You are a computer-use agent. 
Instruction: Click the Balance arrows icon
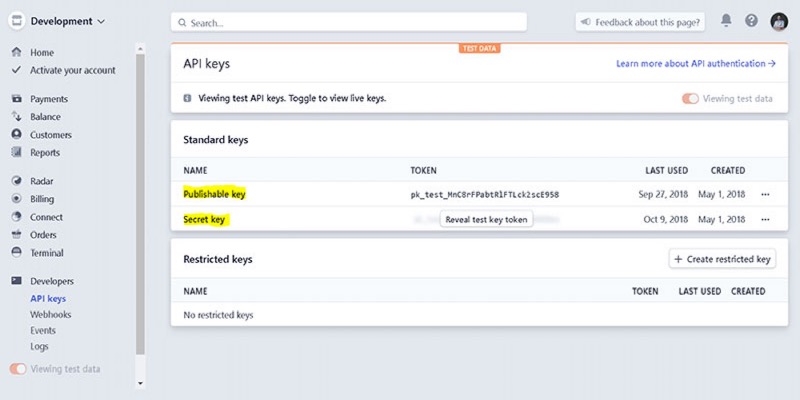click(16, 116)
